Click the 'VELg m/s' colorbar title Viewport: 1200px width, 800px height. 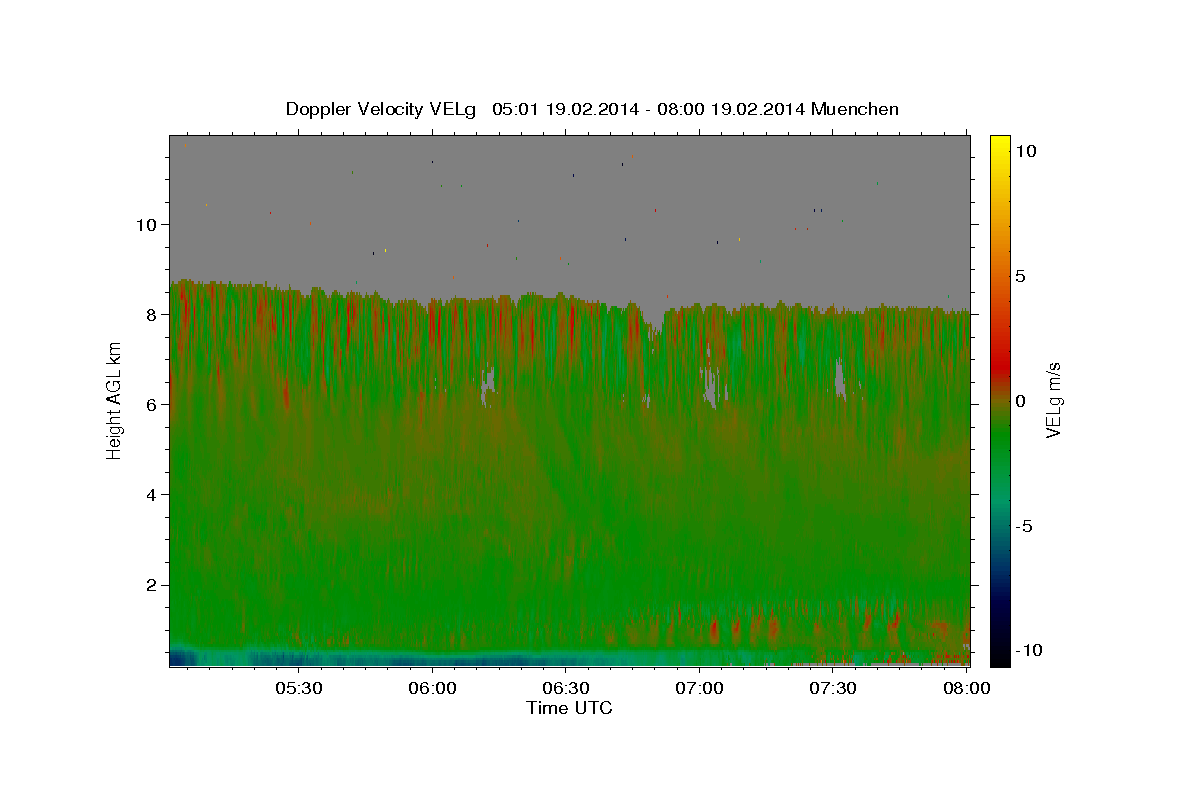click(x=1055, y=400)
